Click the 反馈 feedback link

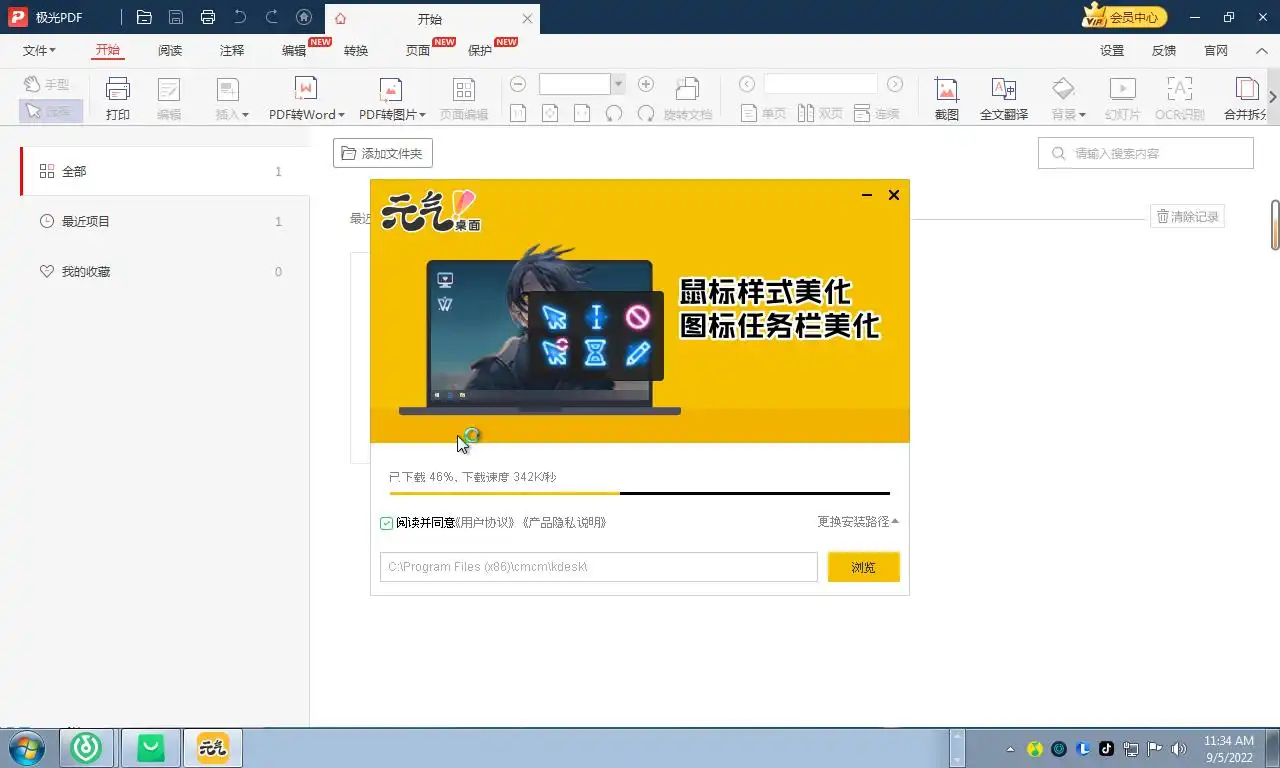point(1164,50)
